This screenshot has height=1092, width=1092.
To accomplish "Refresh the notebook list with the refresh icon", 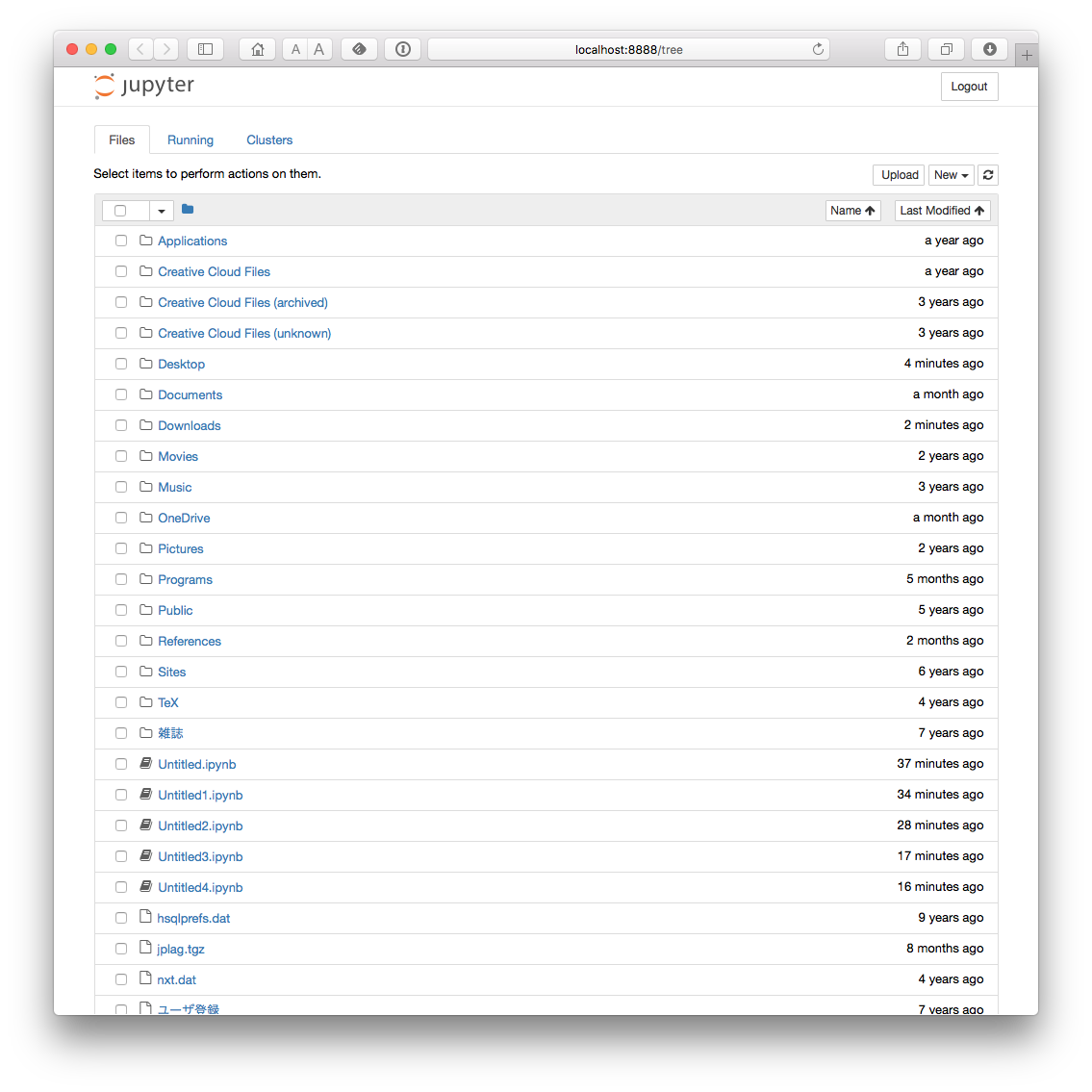I will tap(988, 174).
